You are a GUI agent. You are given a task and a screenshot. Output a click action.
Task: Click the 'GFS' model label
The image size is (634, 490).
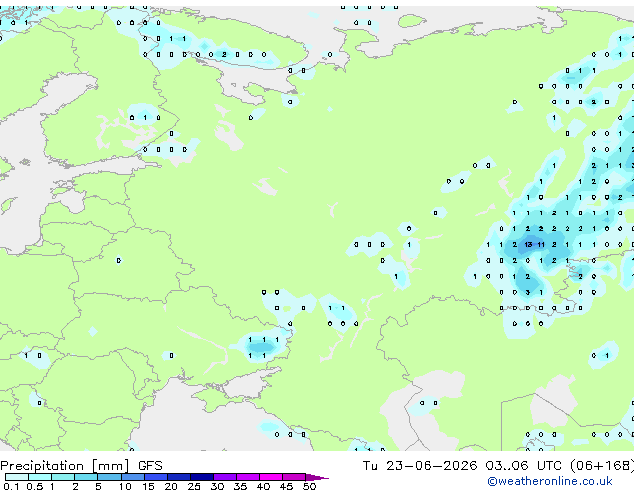tap(150, 466)
